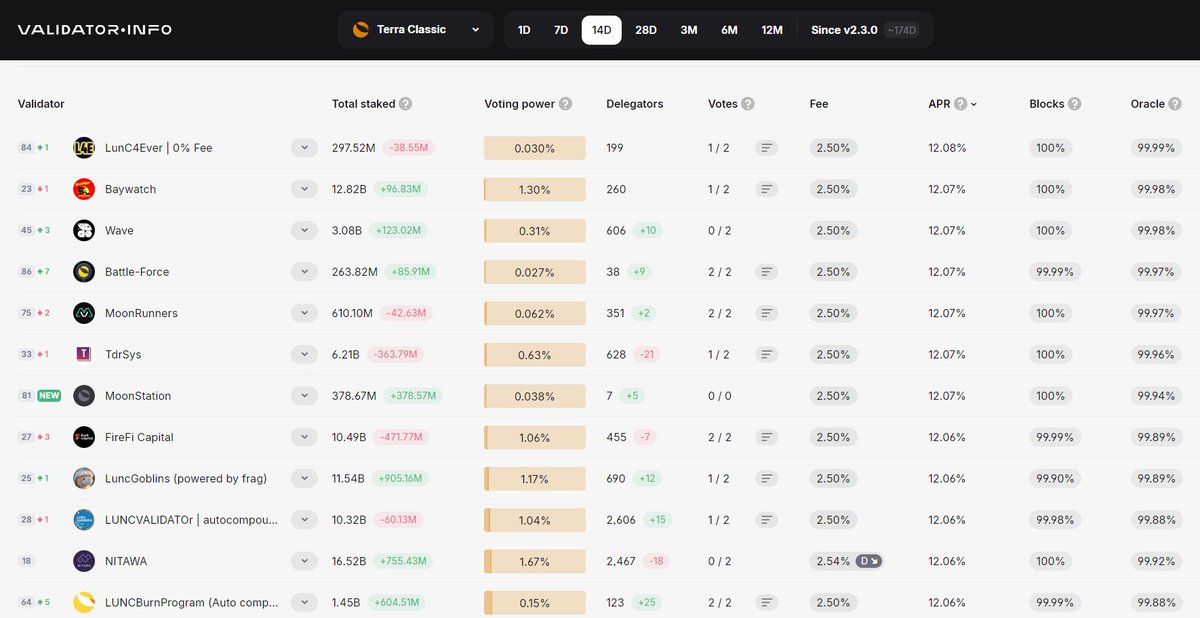Expand the Battle-Force row chevron
The image size is (1200, 618).
point(304,272)
